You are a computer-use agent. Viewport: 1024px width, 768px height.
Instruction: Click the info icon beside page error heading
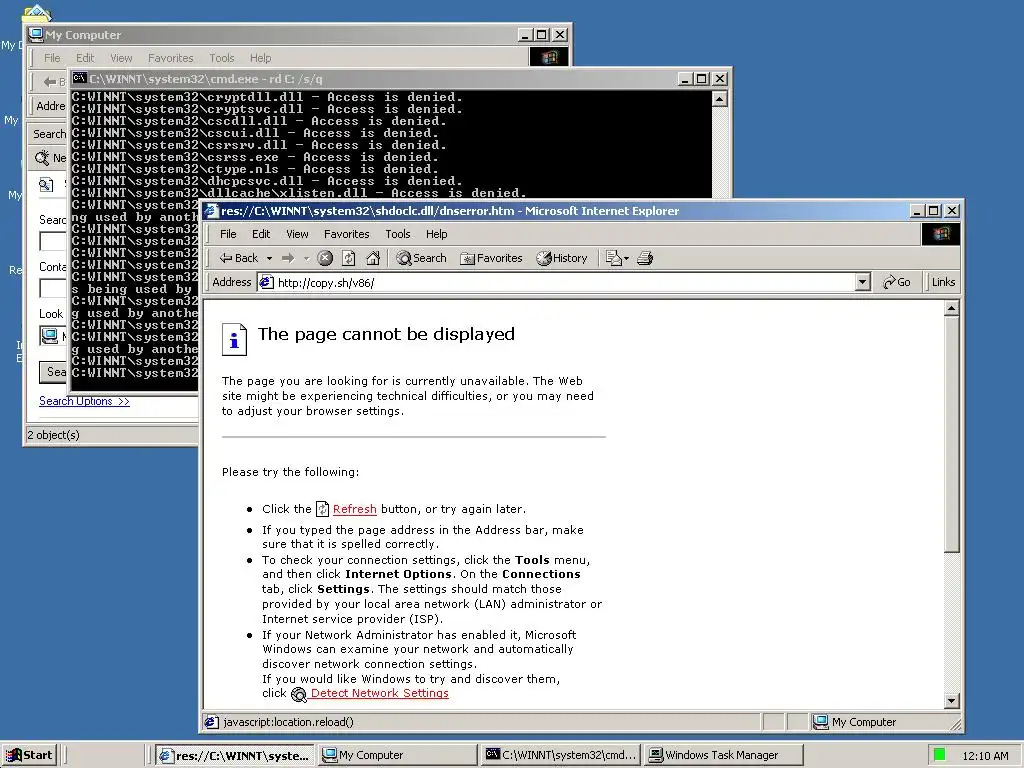click(234, 340)
